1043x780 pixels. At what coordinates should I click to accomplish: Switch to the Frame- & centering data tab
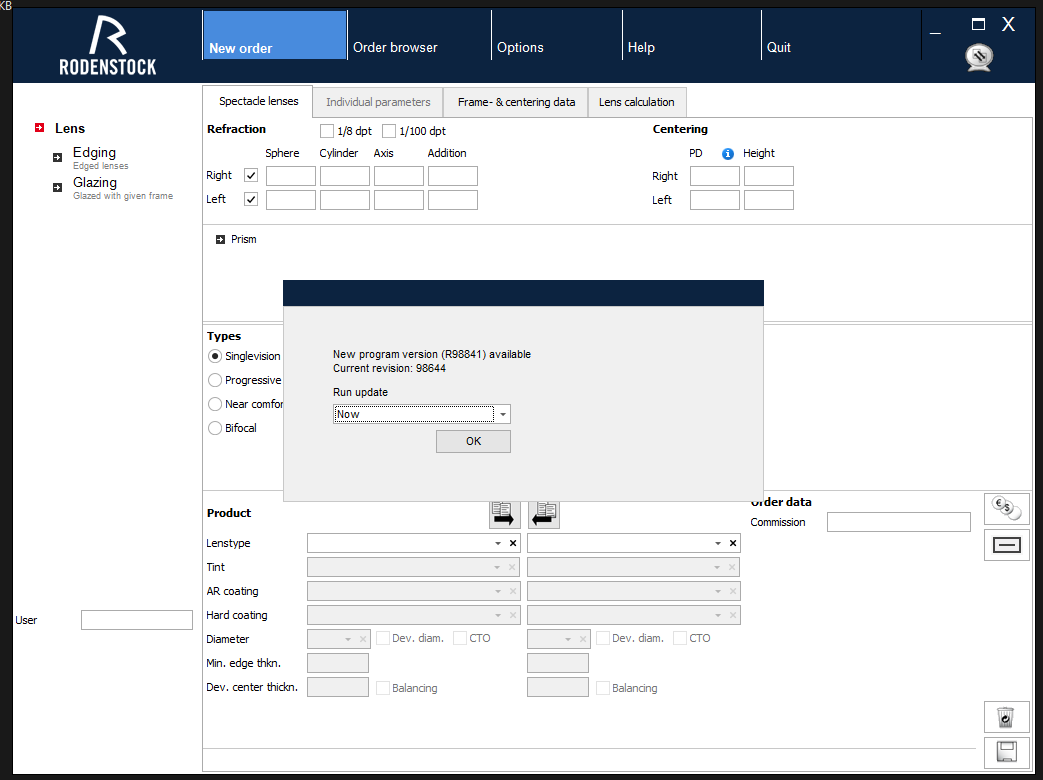pos(516,102)
